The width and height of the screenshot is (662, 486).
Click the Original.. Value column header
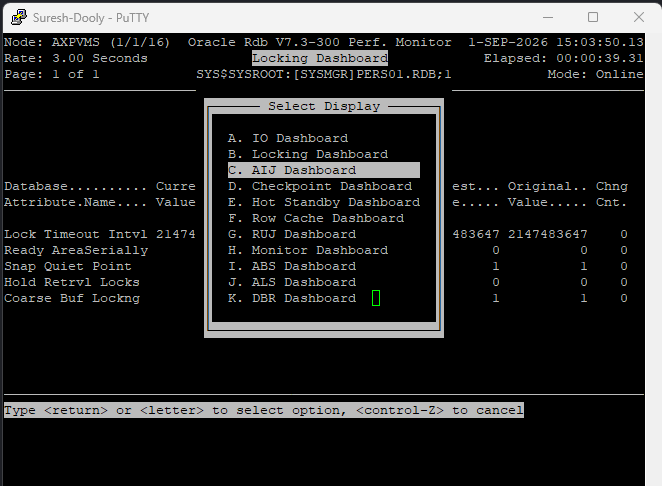click(547, 194)
